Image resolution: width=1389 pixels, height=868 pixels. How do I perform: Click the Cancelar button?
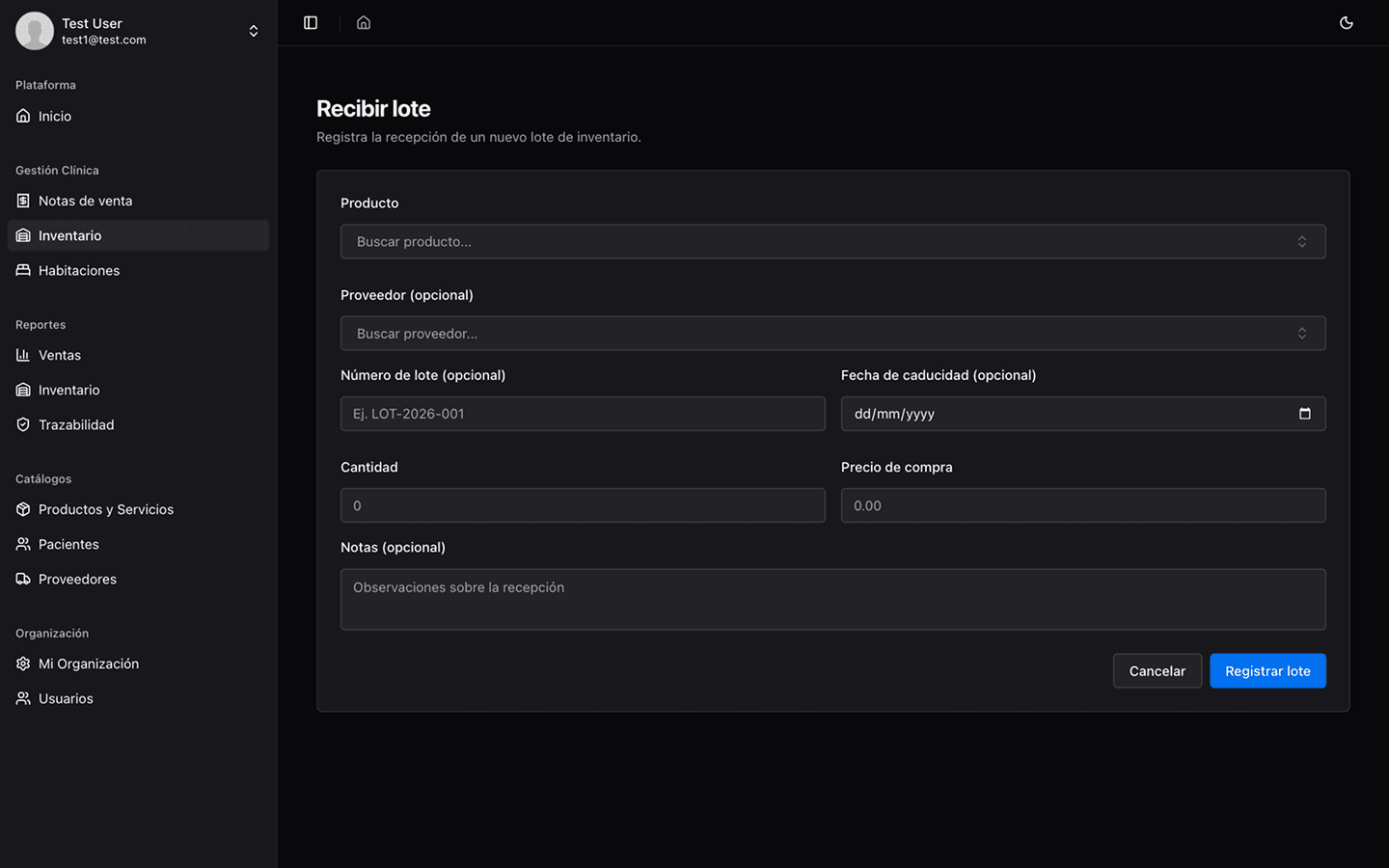coord(1157,671)
